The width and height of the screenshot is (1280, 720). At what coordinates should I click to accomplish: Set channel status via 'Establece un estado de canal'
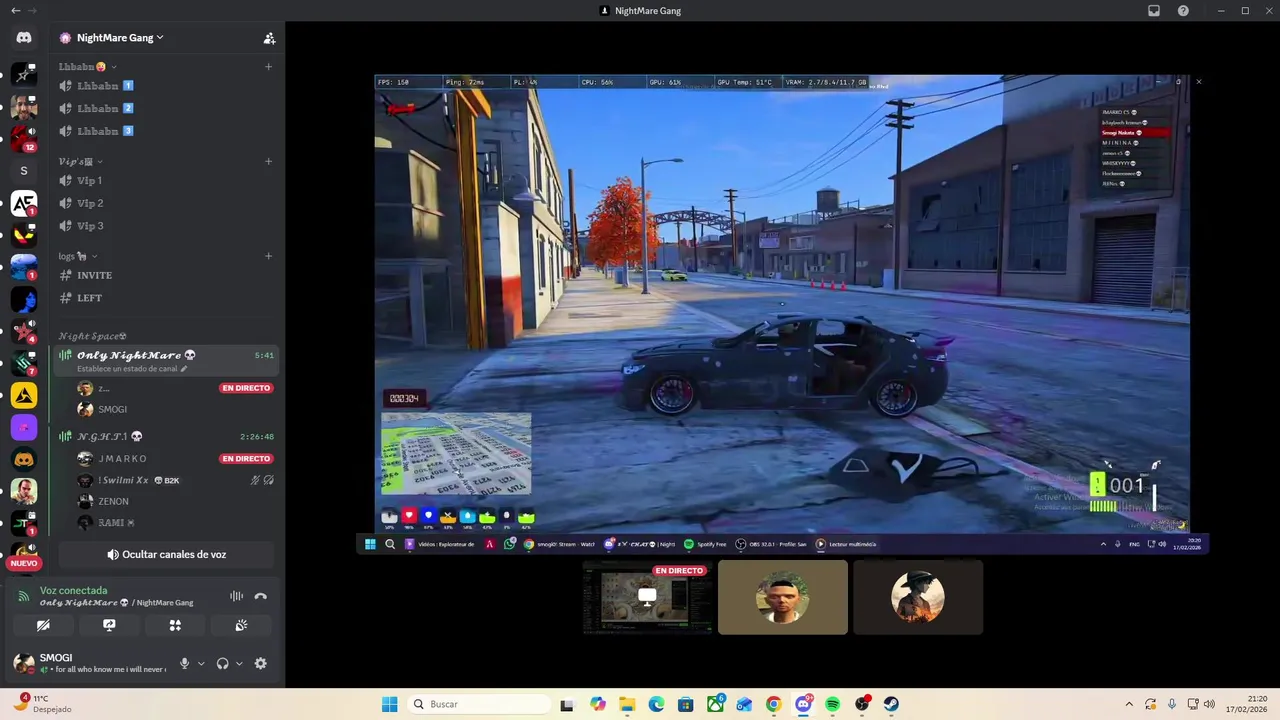[x=132, y=369]
